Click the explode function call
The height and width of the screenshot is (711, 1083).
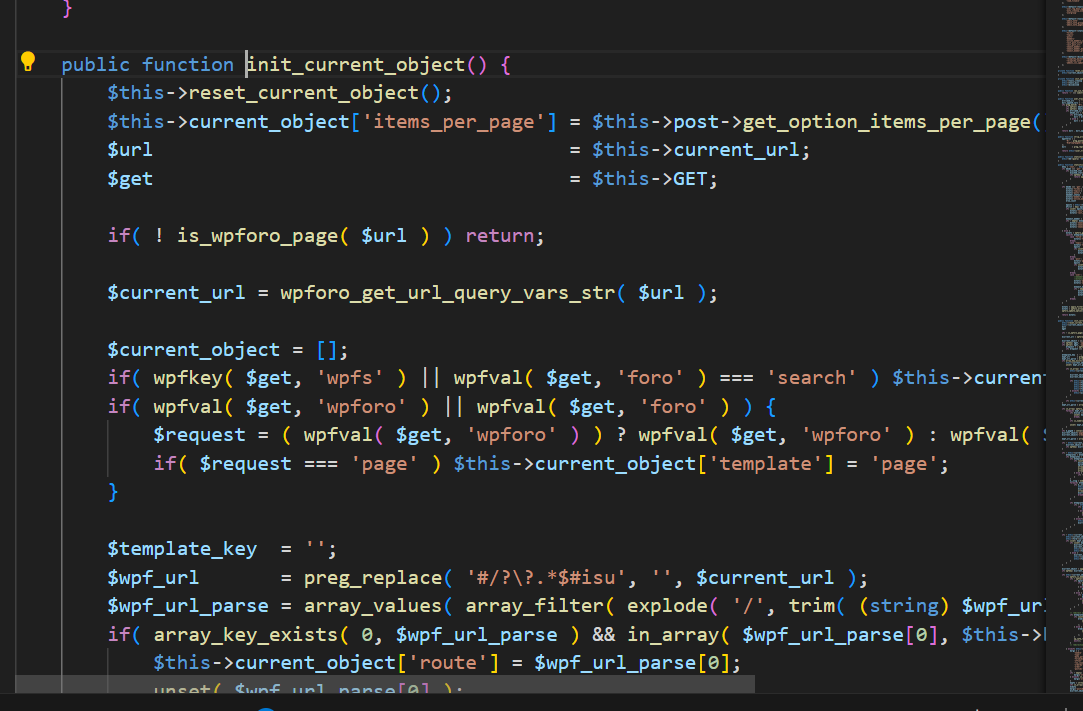tap(667, 606)
